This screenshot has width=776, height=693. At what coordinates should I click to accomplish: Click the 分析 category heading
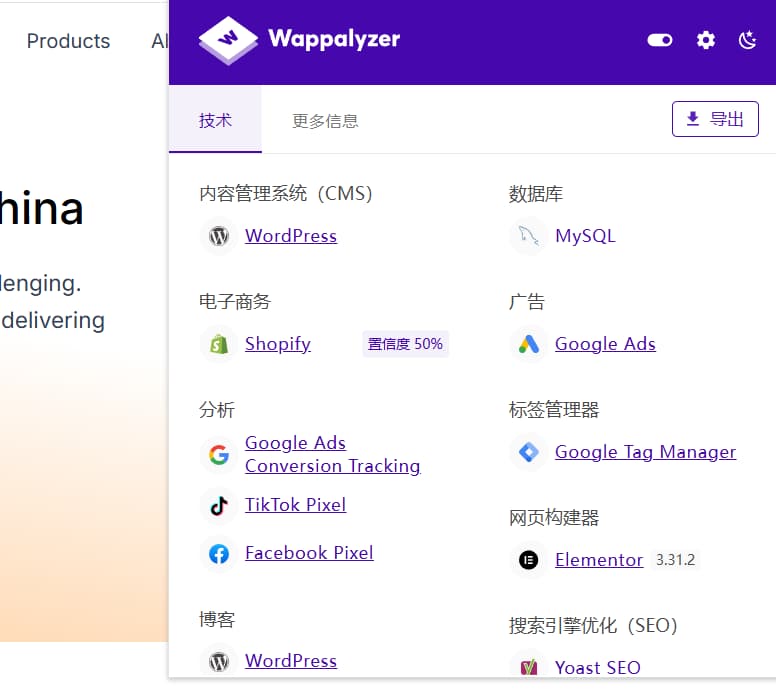click(217, 409)
